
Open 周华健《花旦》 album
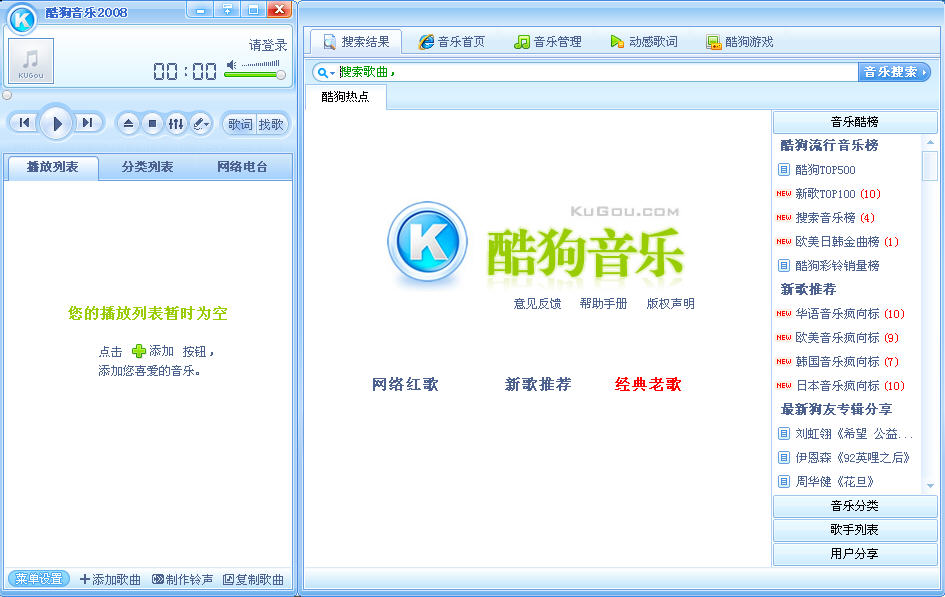click(835, 482)
